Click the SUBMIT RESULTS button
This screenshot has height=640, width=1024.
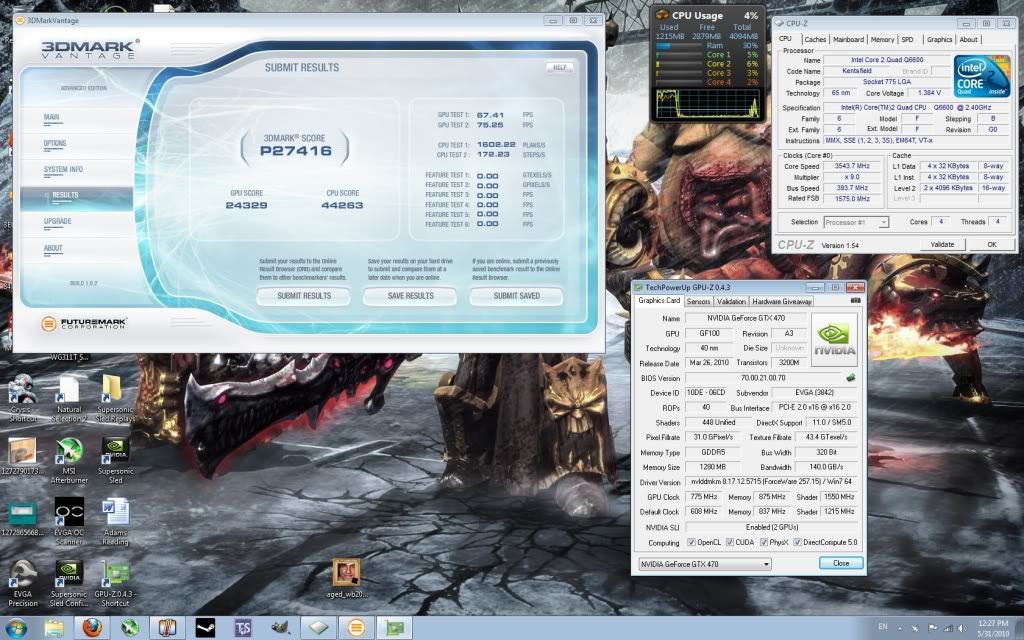302,296
